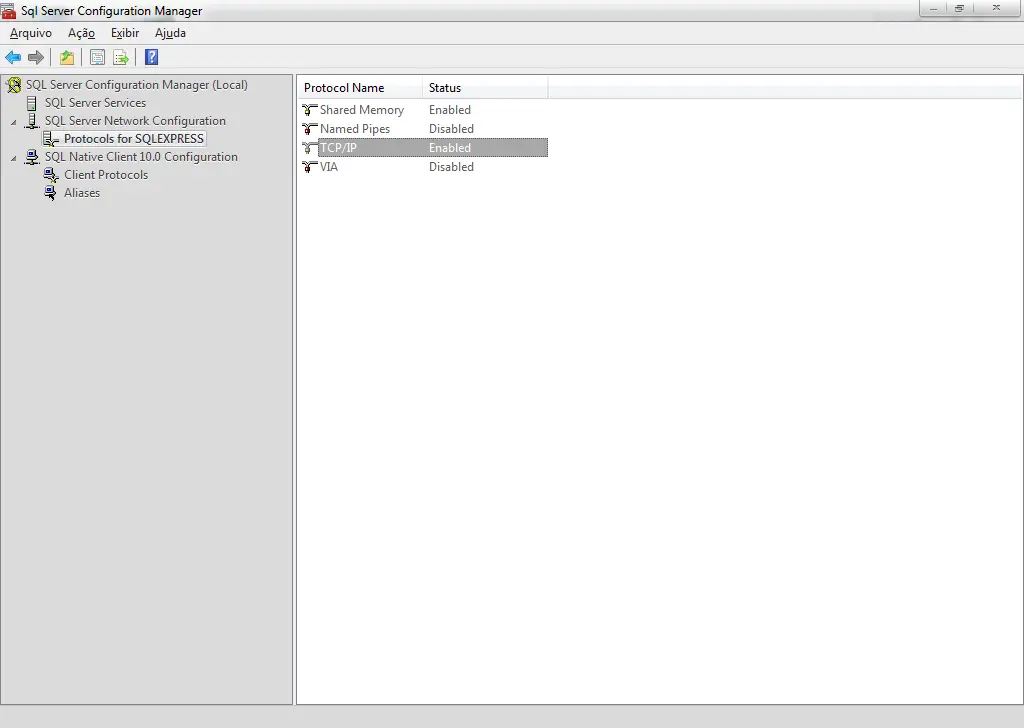Open the Help question mark icon
Screen dimensions: 1024x728
tap(152, 57)
